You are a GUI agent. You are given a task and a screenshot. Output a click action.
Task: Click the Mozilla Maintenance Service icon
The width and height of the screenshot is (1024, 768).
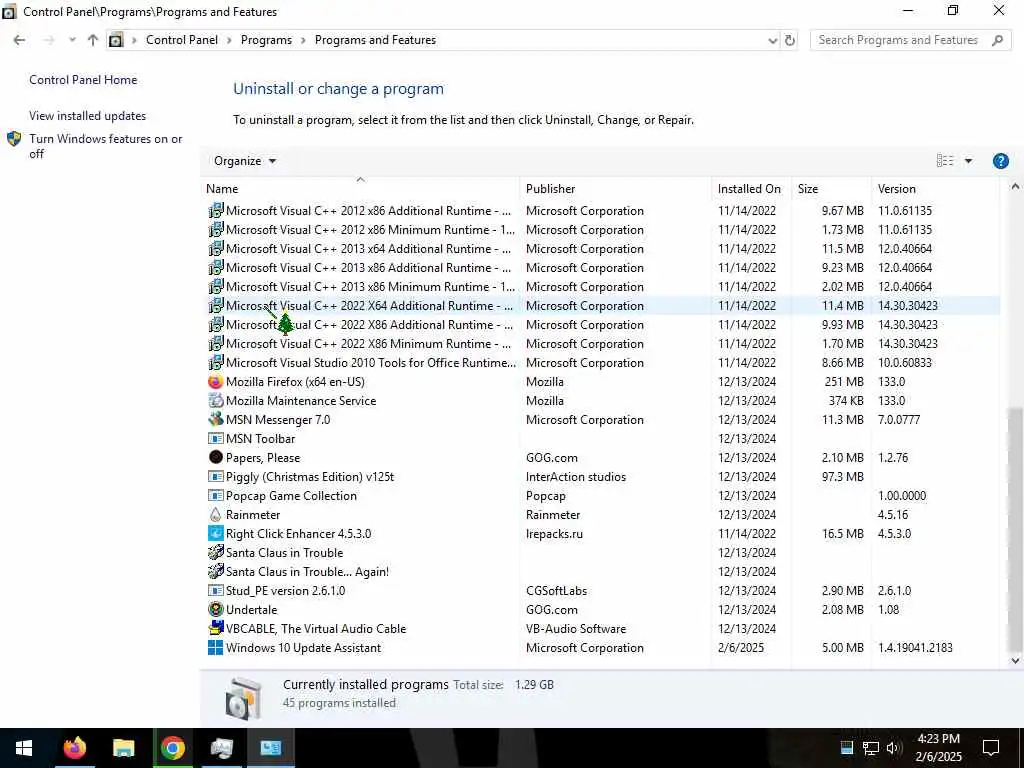(215, 401)
